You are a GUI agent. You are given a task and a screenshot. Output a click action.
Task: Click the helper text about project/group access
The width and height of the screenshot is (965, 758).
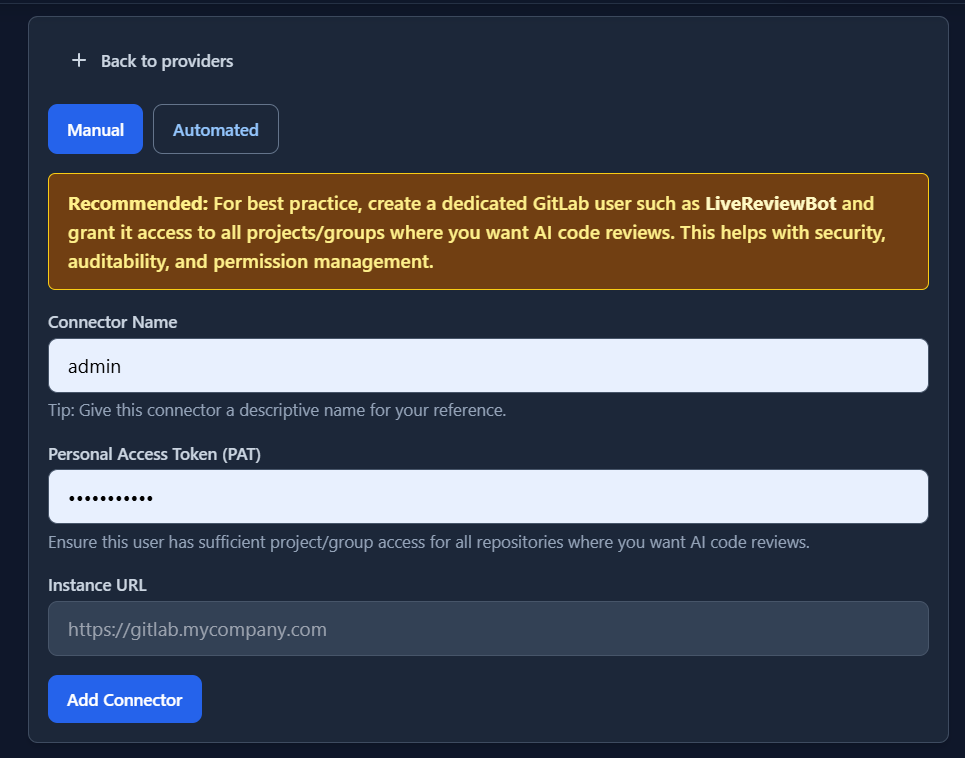pyautogui.click(x=428, y=543)
